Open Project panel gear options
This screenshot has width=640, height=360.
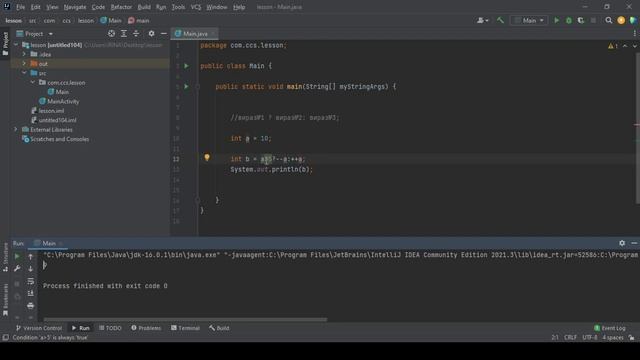click(151, 33)
